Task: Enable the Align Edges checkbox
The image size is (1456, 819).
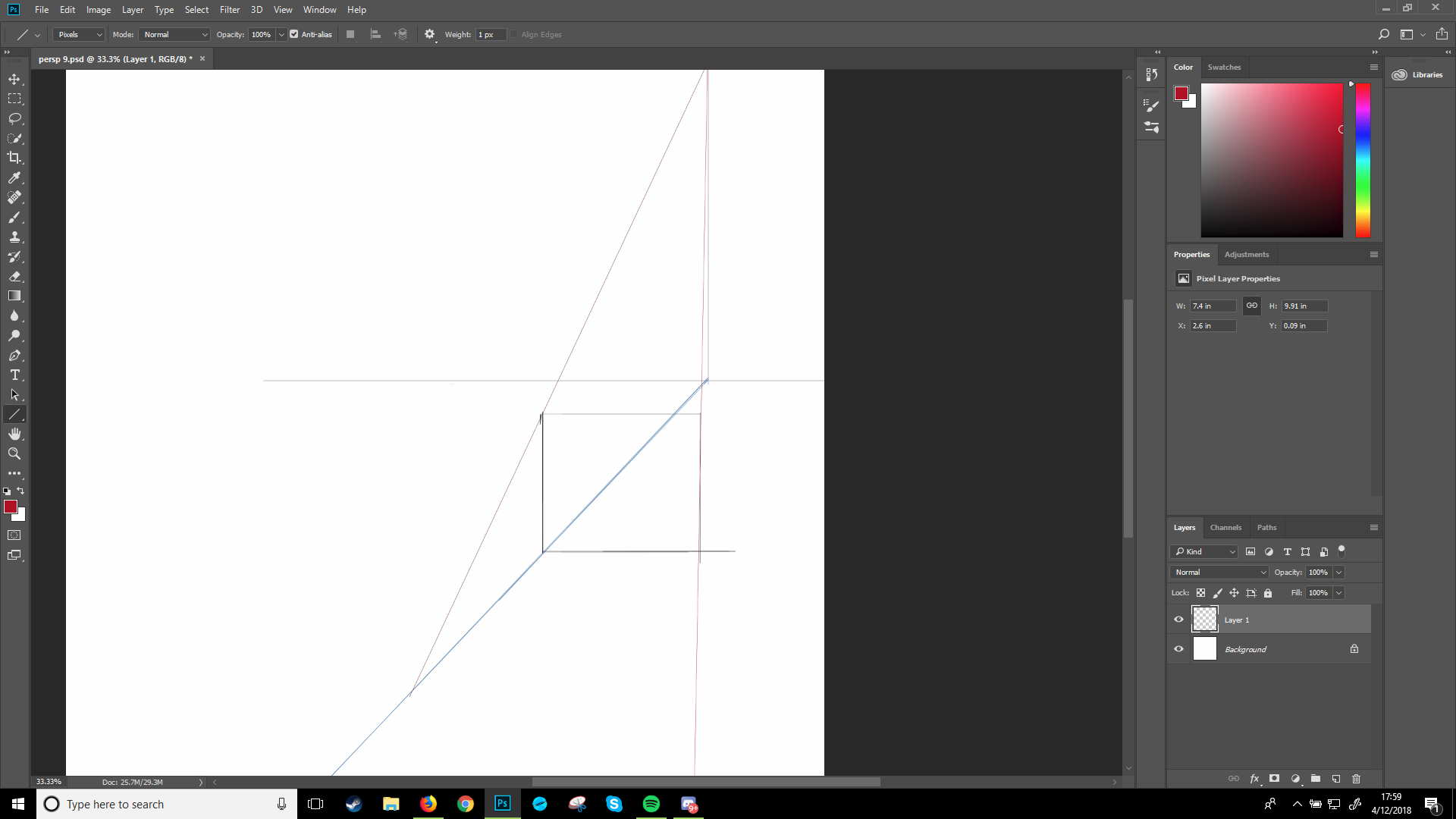Action: [513, 34]
